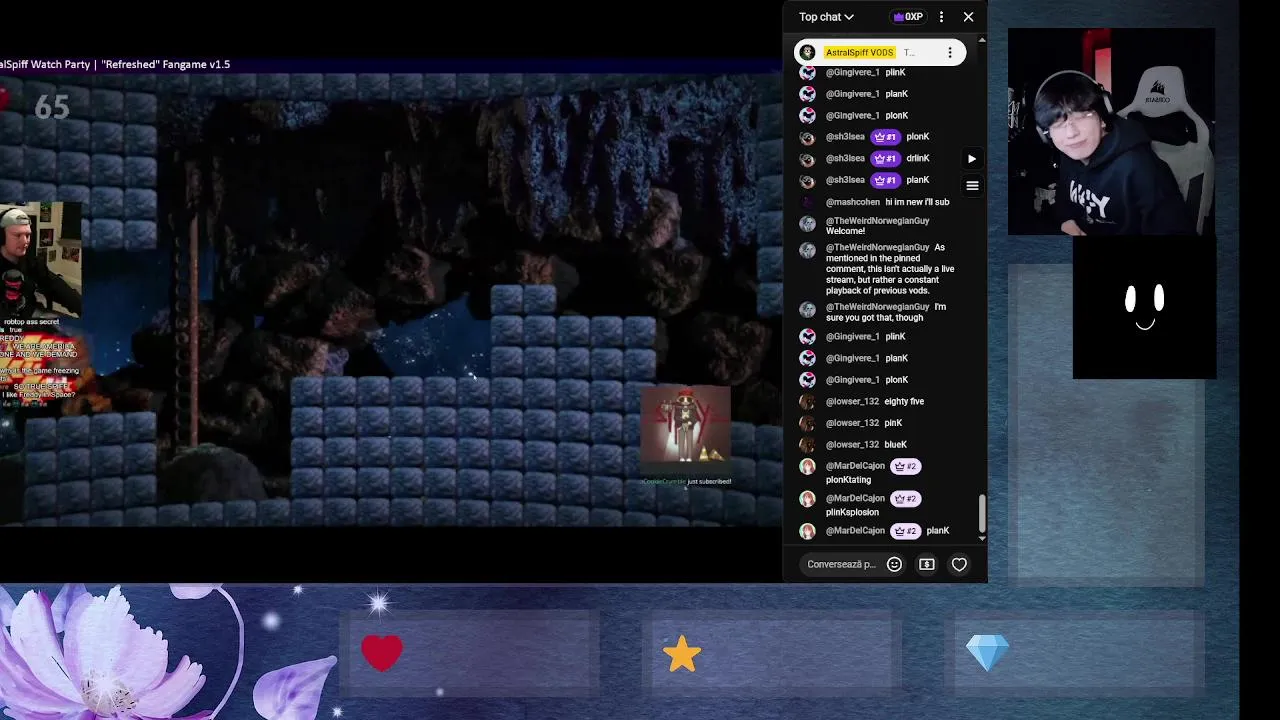Click the blue diamond icon in the bottom overlay
Image resolution: width=1280 pixels, height=720 pixels.
987,653
